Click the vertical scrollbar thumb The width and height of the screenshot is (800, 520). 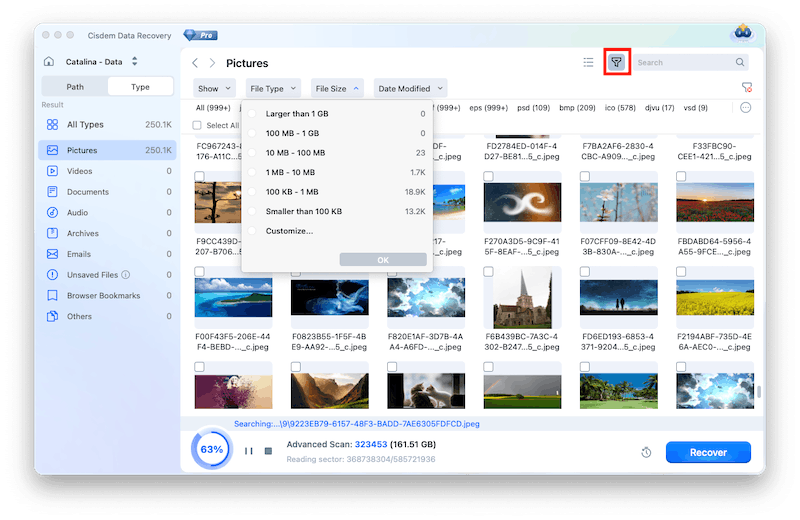tap(759, 391)
